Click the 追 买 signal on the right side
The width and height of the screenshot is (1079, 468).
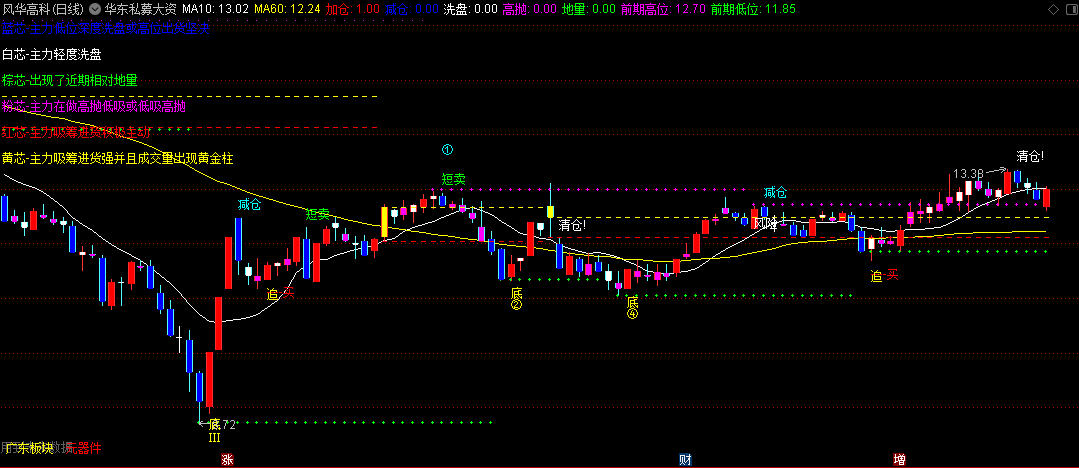(884, 276)
